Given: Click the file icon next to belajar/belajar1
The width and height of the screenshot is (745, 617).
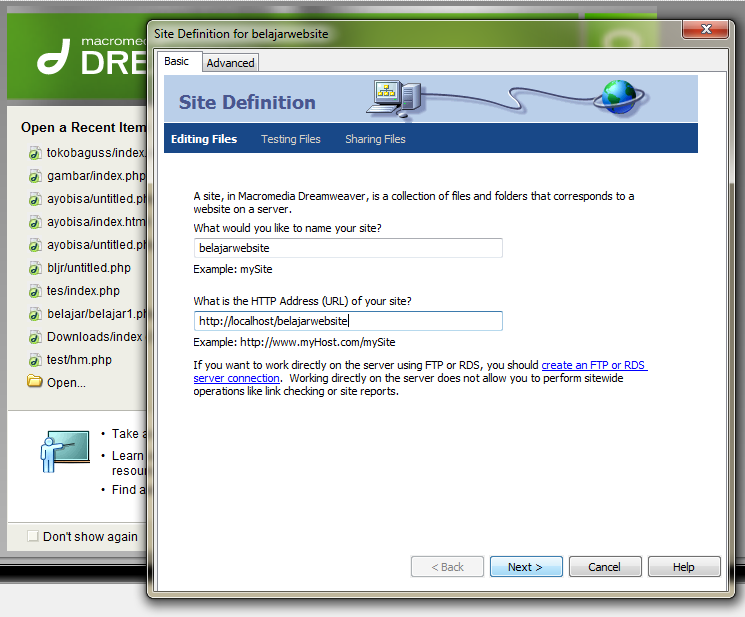Looking at the screenshot, I should tap(35, 314).
